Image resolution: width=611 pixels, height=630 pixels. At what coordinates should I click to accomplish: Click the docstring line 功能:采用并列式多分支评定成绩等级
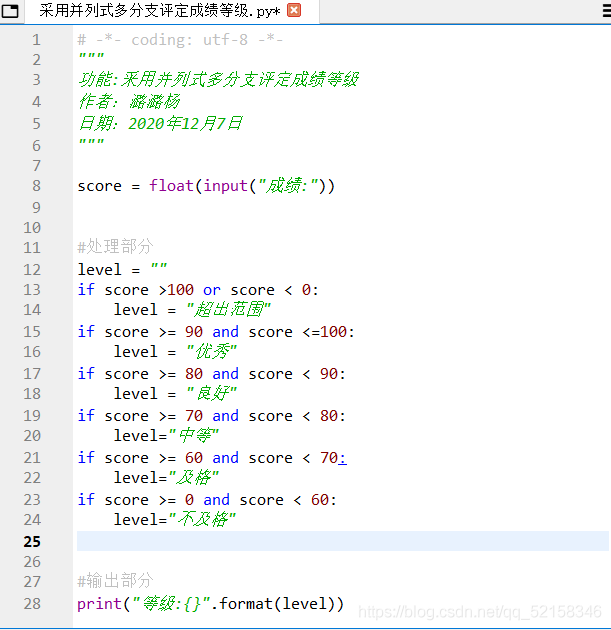click(x=218, y=80)
